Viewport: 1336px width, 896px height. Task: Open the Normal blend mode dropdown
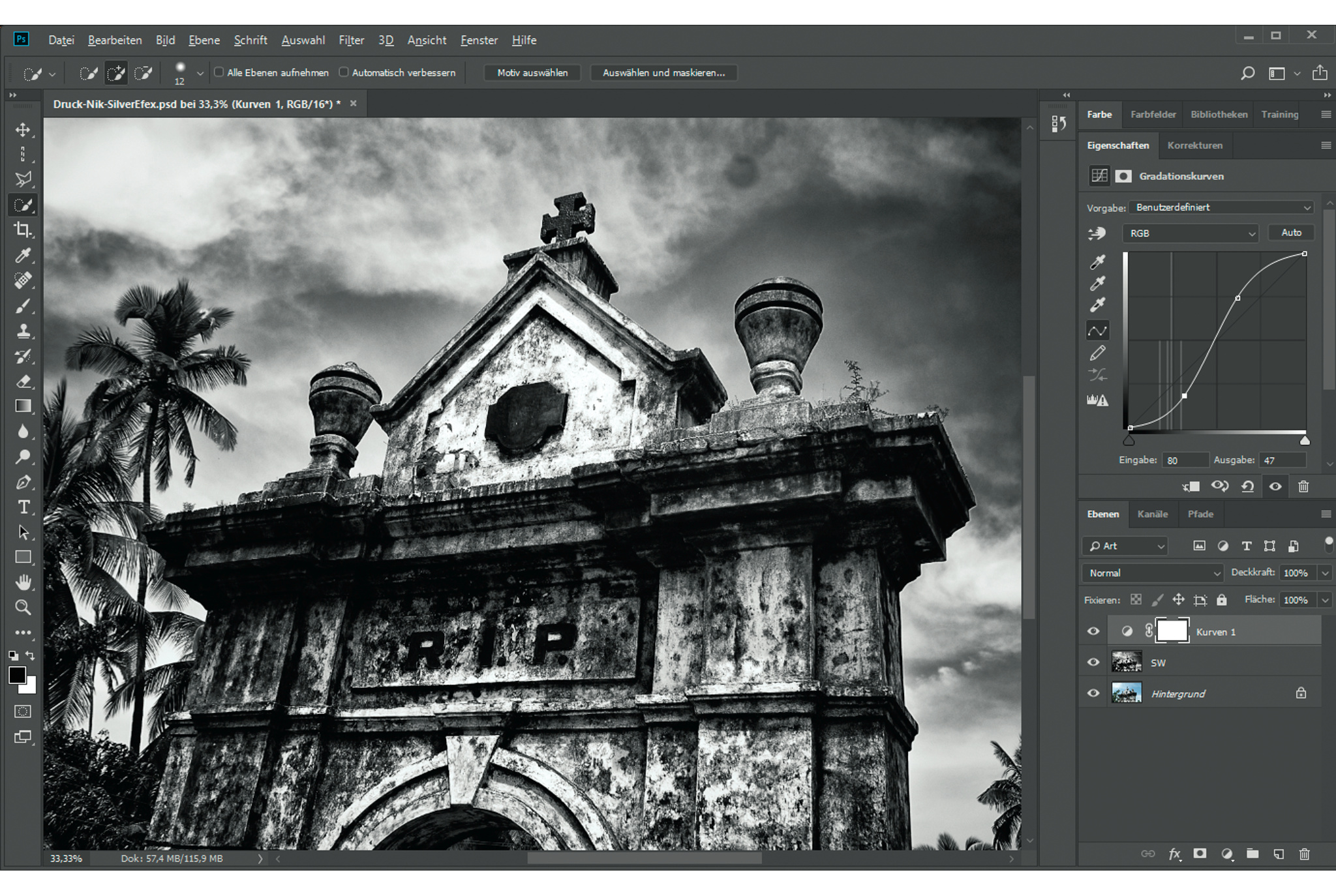[1153, 573]
